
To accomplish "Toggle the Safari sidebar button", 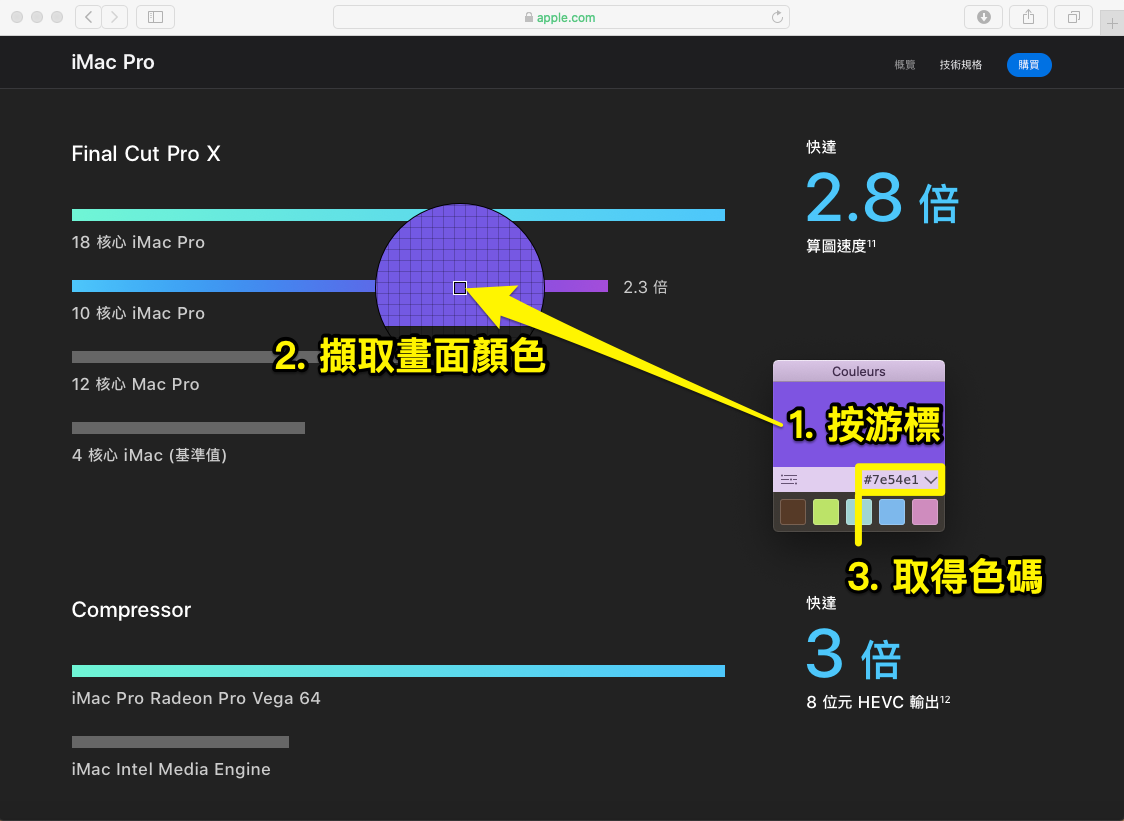I will (x=156, y=17).
